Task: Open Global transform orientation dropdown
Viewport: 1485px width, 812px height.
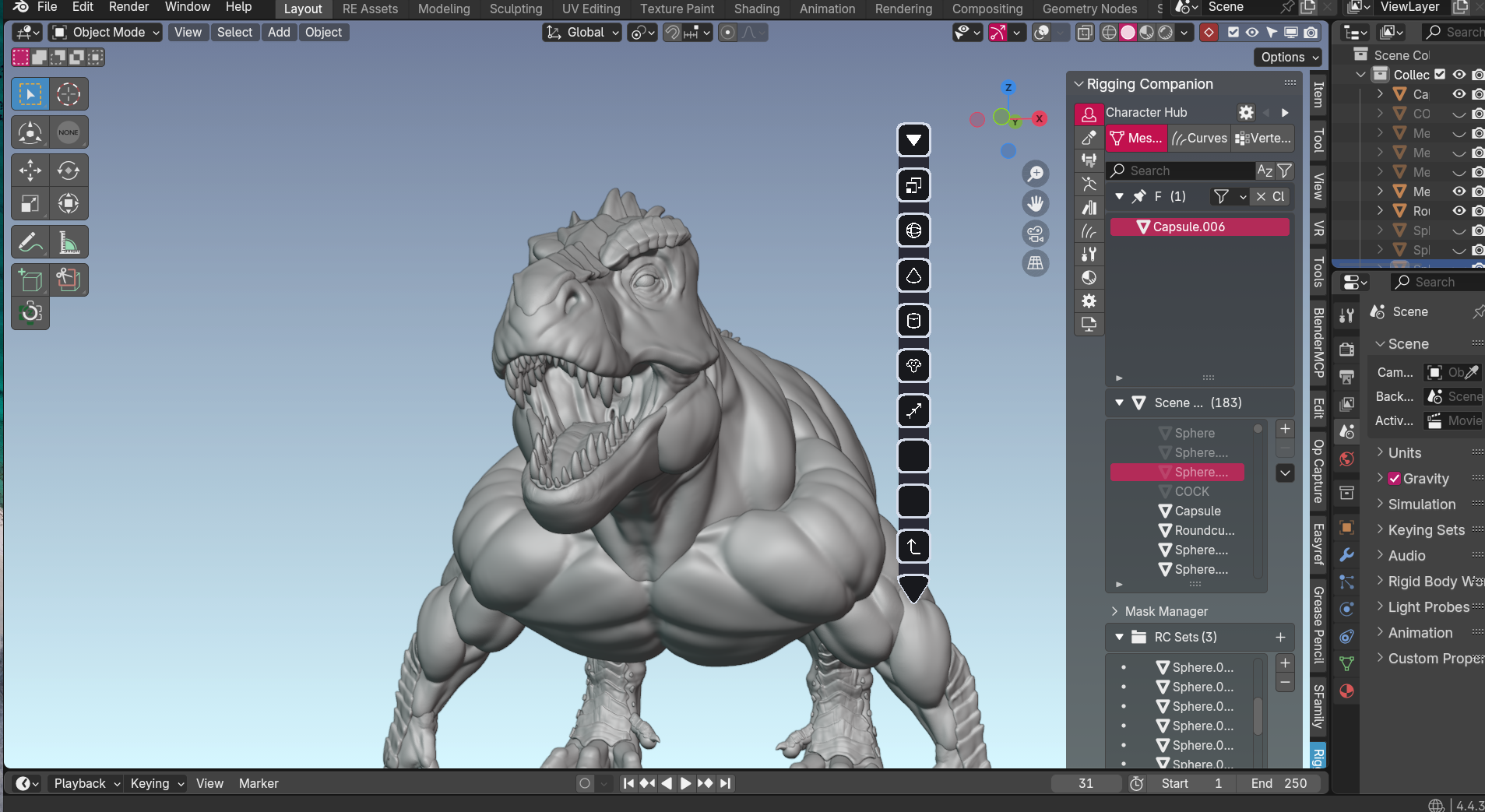Action: click(582, 33)
